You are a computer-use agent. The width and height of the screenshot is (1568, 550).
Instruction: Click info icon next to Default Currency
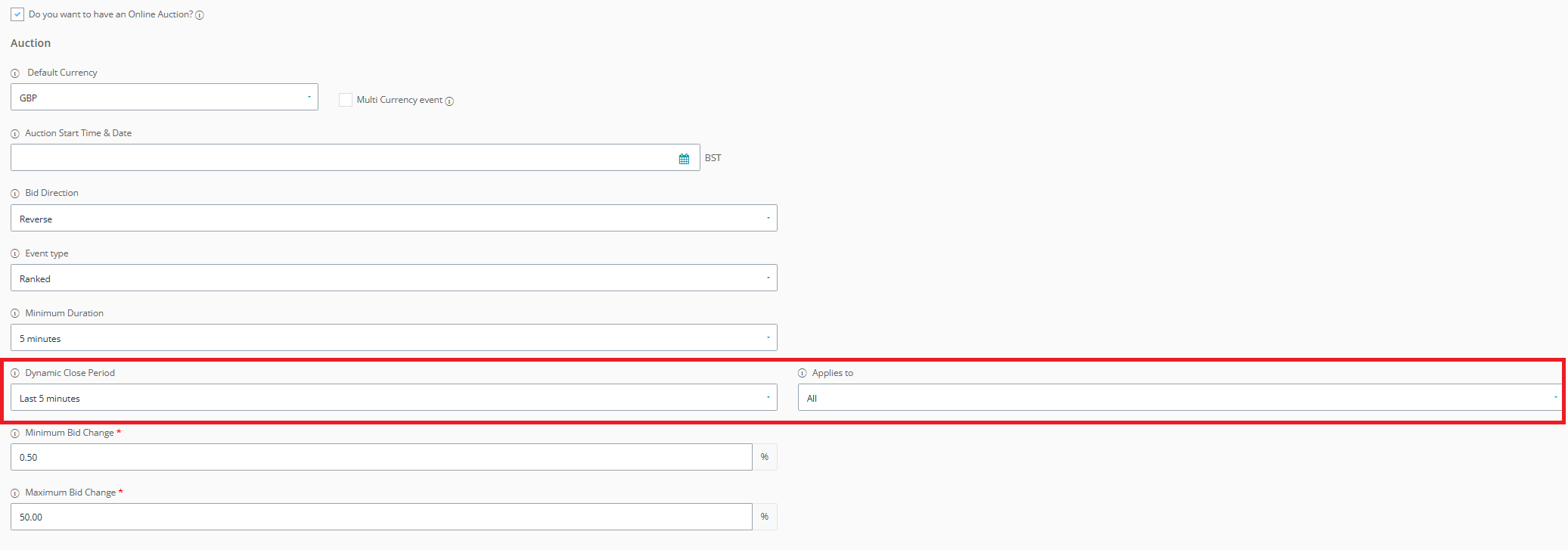click(15, 73)
